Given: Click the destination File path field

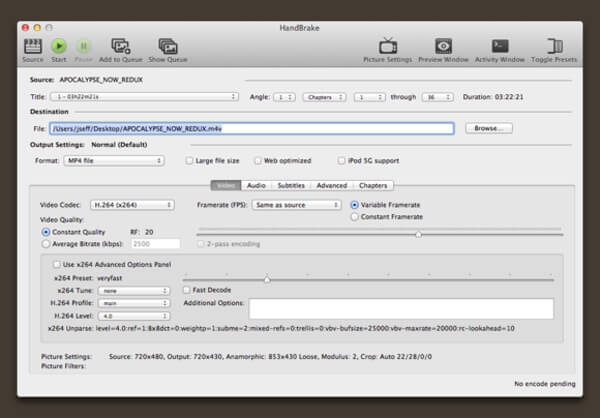Looking at the screenshot, I should [x=250, y=128].
